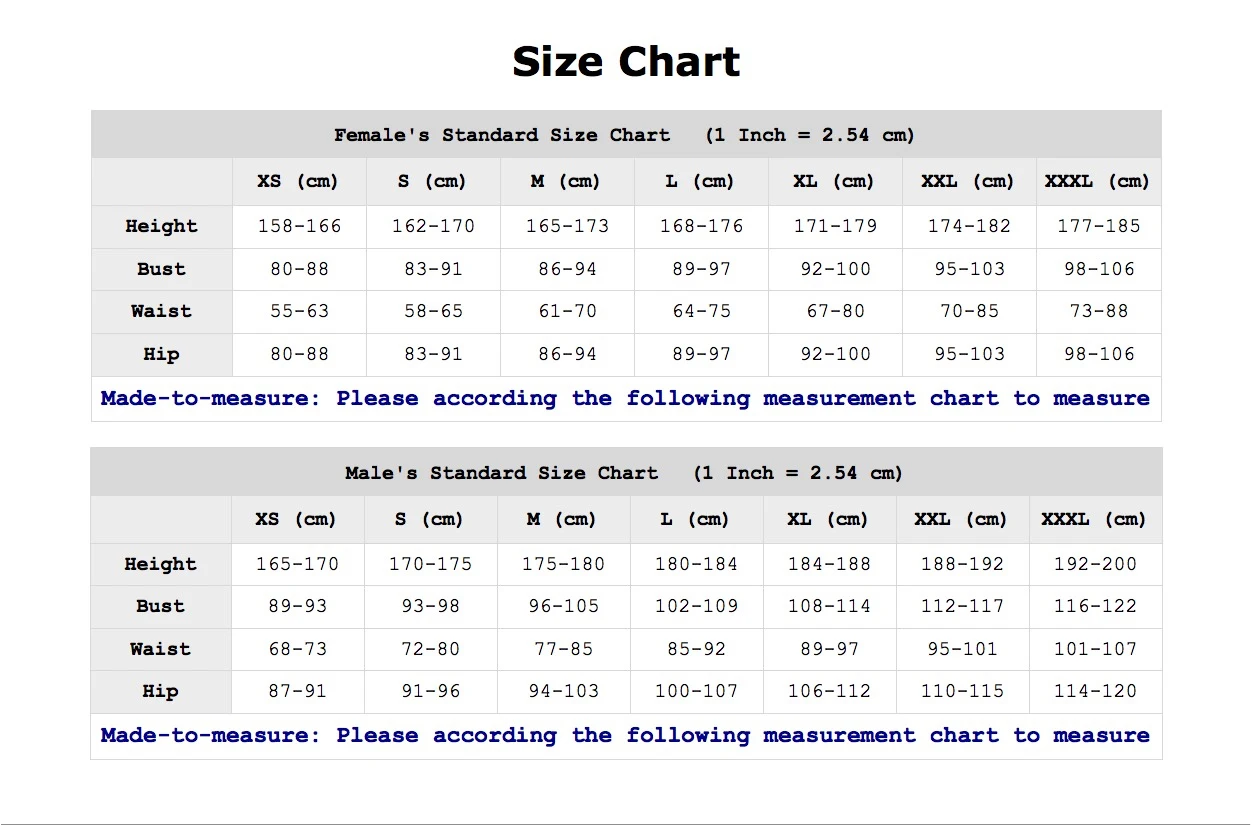The height and width of the screenshot is (825, 1252).
Task: Click the Size Chart heading
Action: click(626, 62)
